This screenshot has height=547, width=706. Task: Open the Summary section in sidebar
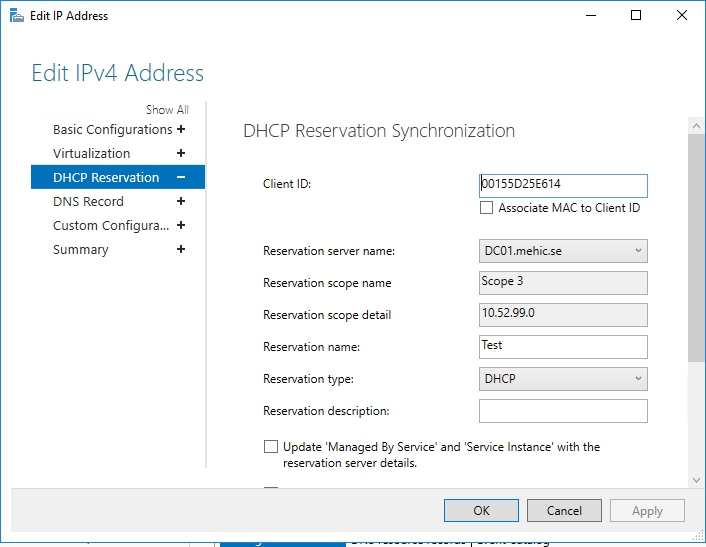(80, 249)
